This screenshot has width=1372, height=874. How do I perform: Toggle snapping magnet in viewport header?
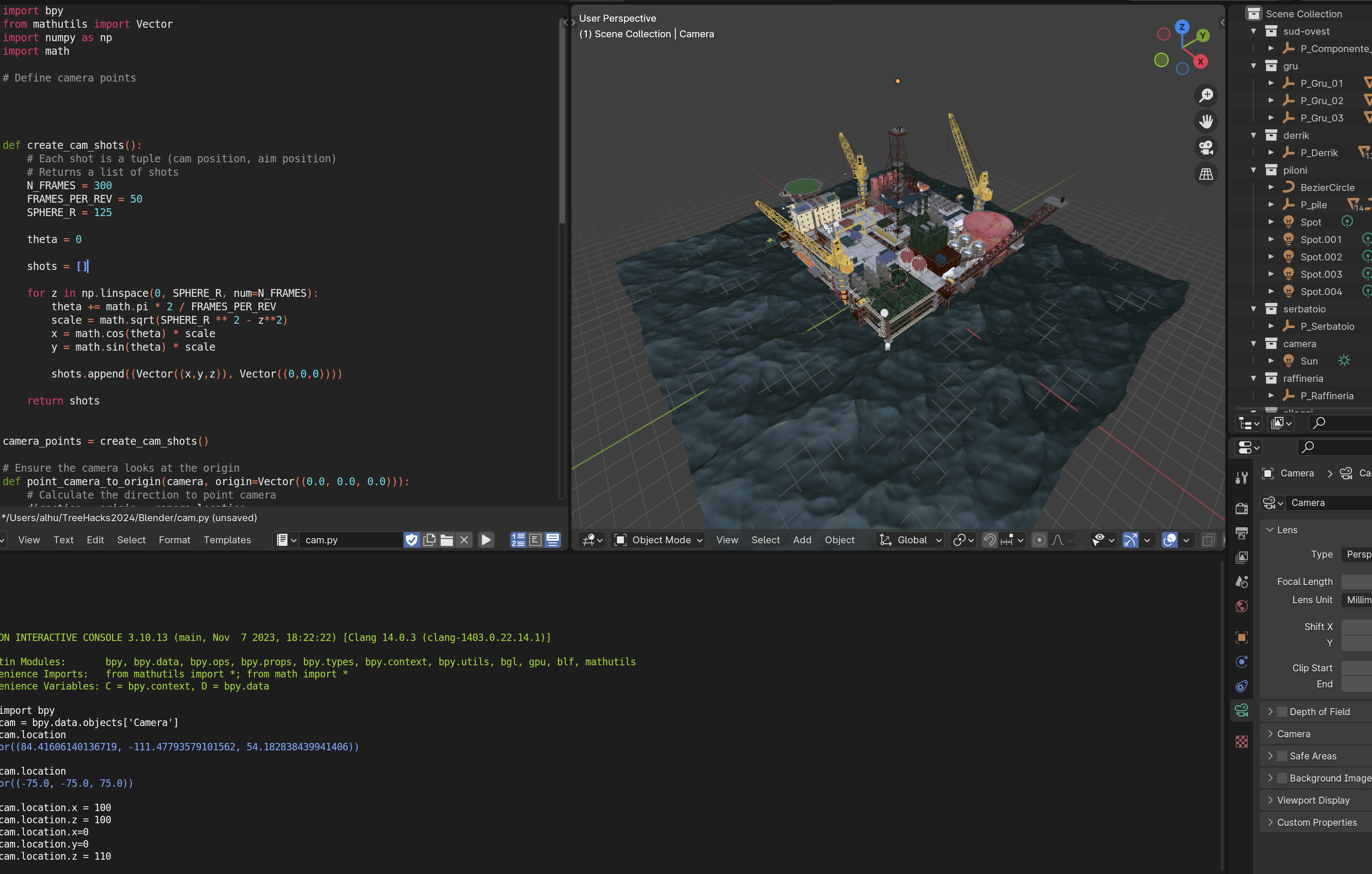click(x=989, y=540)
